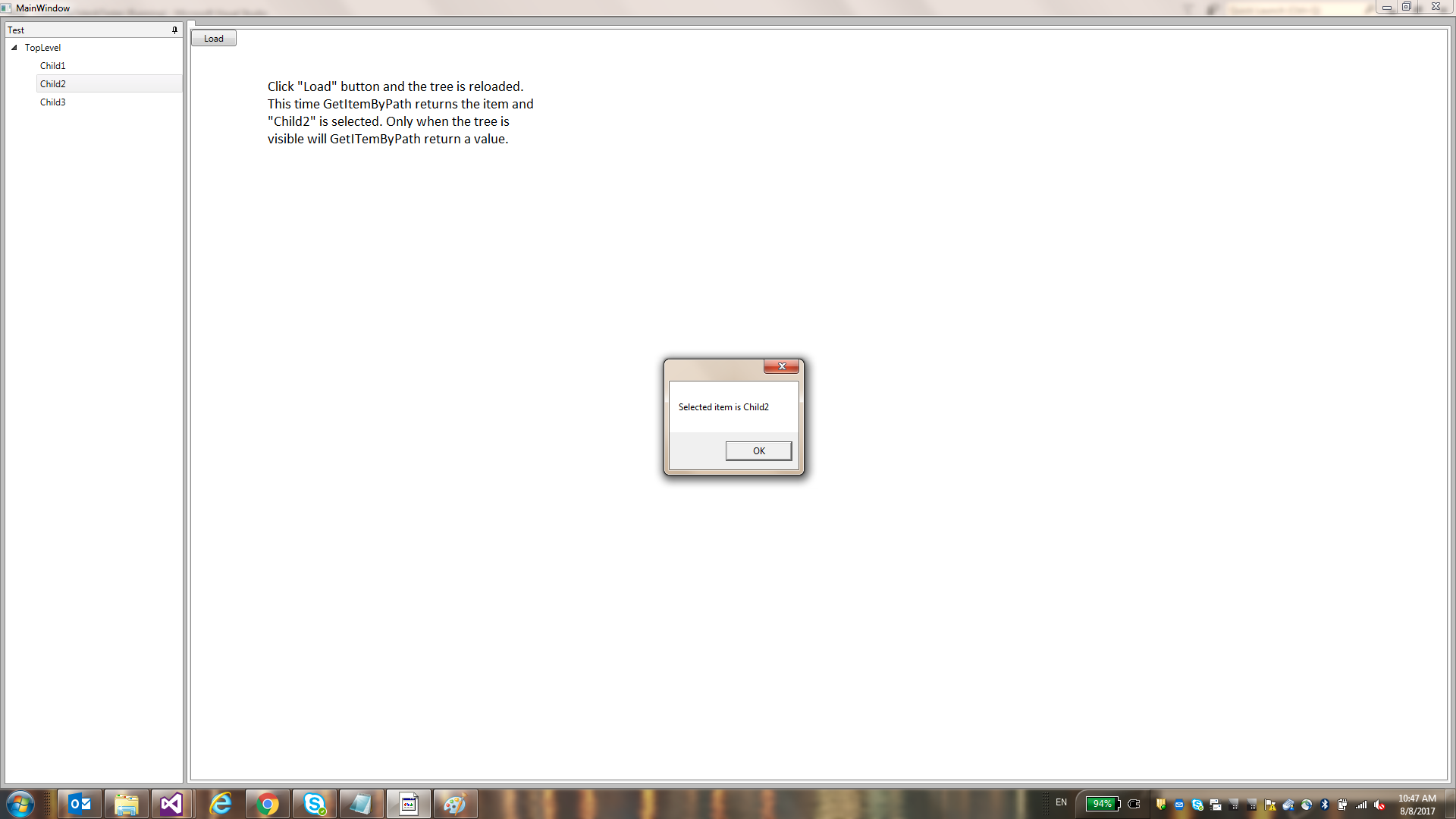This screenshot has height=819, width=1456.
Task: Switch to Visual Studio in taskbar
Action: [x=172, y=804]
